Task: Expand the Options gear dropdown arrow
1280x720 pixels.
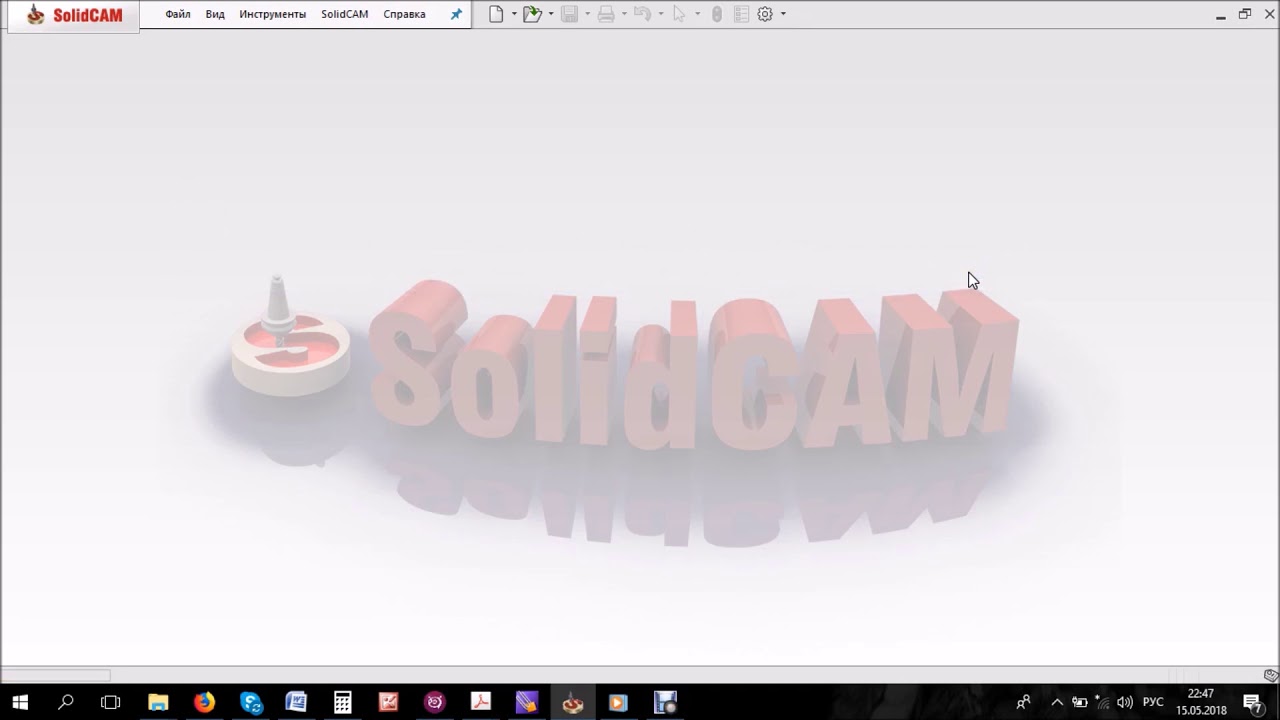Action: (x=783, y=14)
